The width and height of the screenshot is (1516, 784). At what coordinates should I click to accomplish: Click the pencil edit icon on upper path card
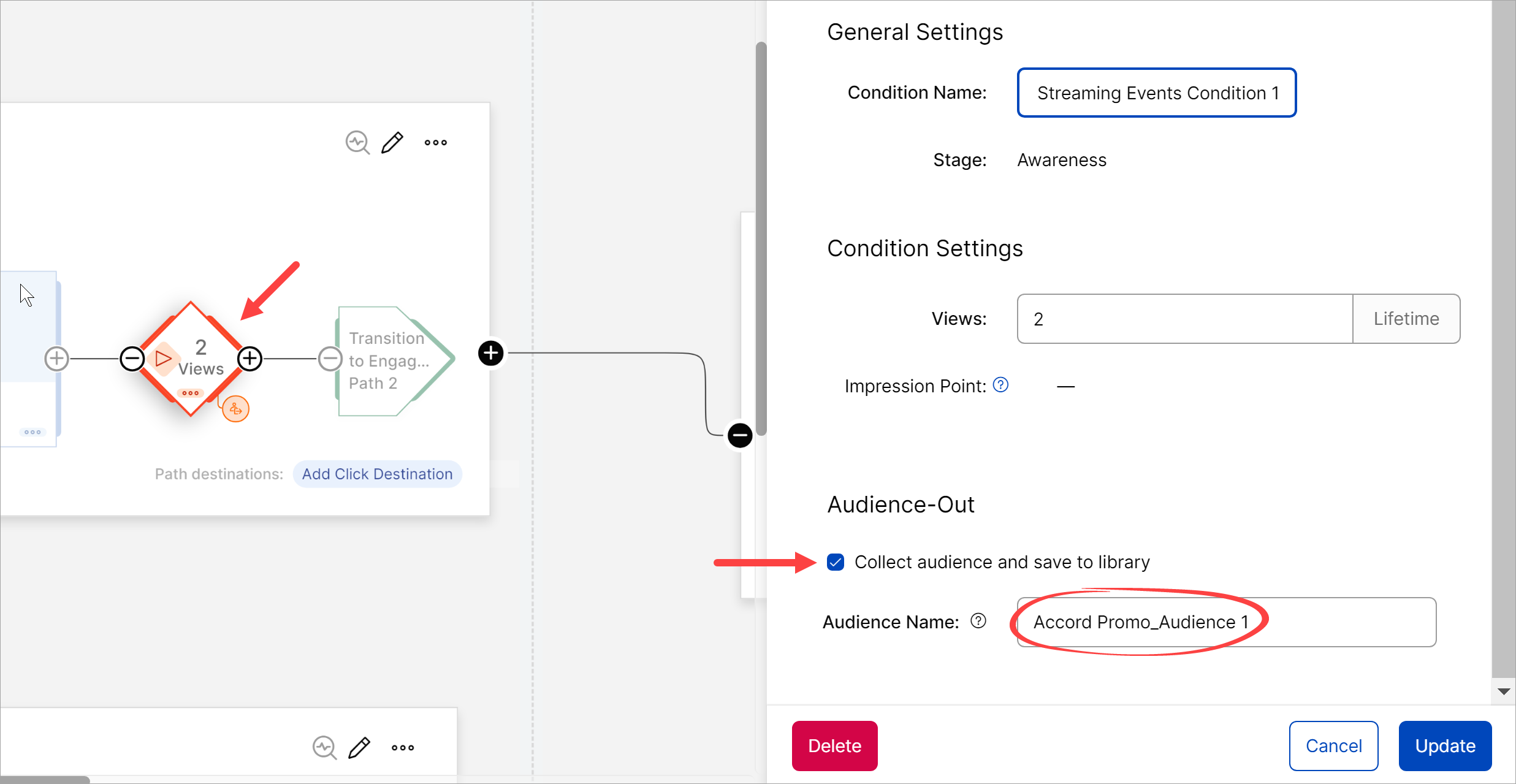(x=392, y=142)
